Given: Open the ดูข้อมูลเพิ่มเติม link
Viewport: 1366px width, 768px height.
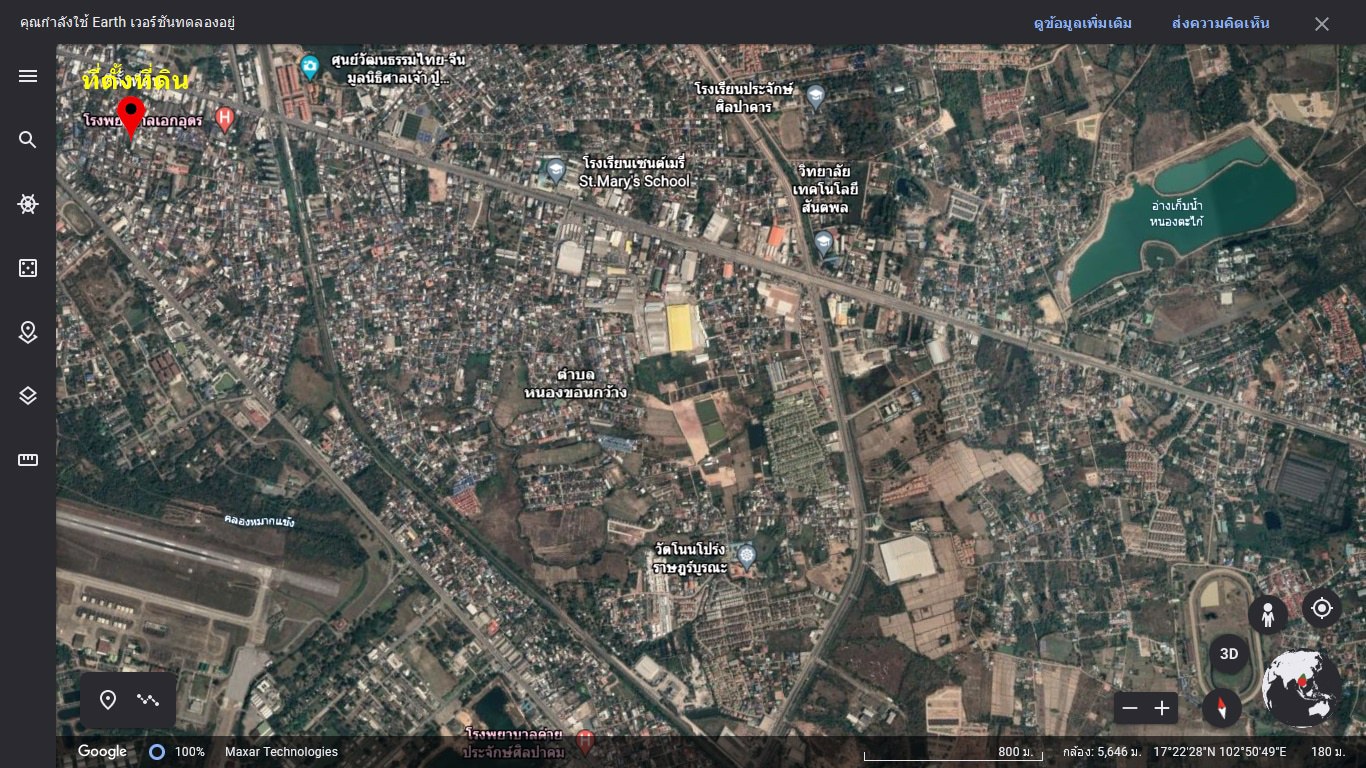Looking at the screenshot, I should coord(1082,23).
